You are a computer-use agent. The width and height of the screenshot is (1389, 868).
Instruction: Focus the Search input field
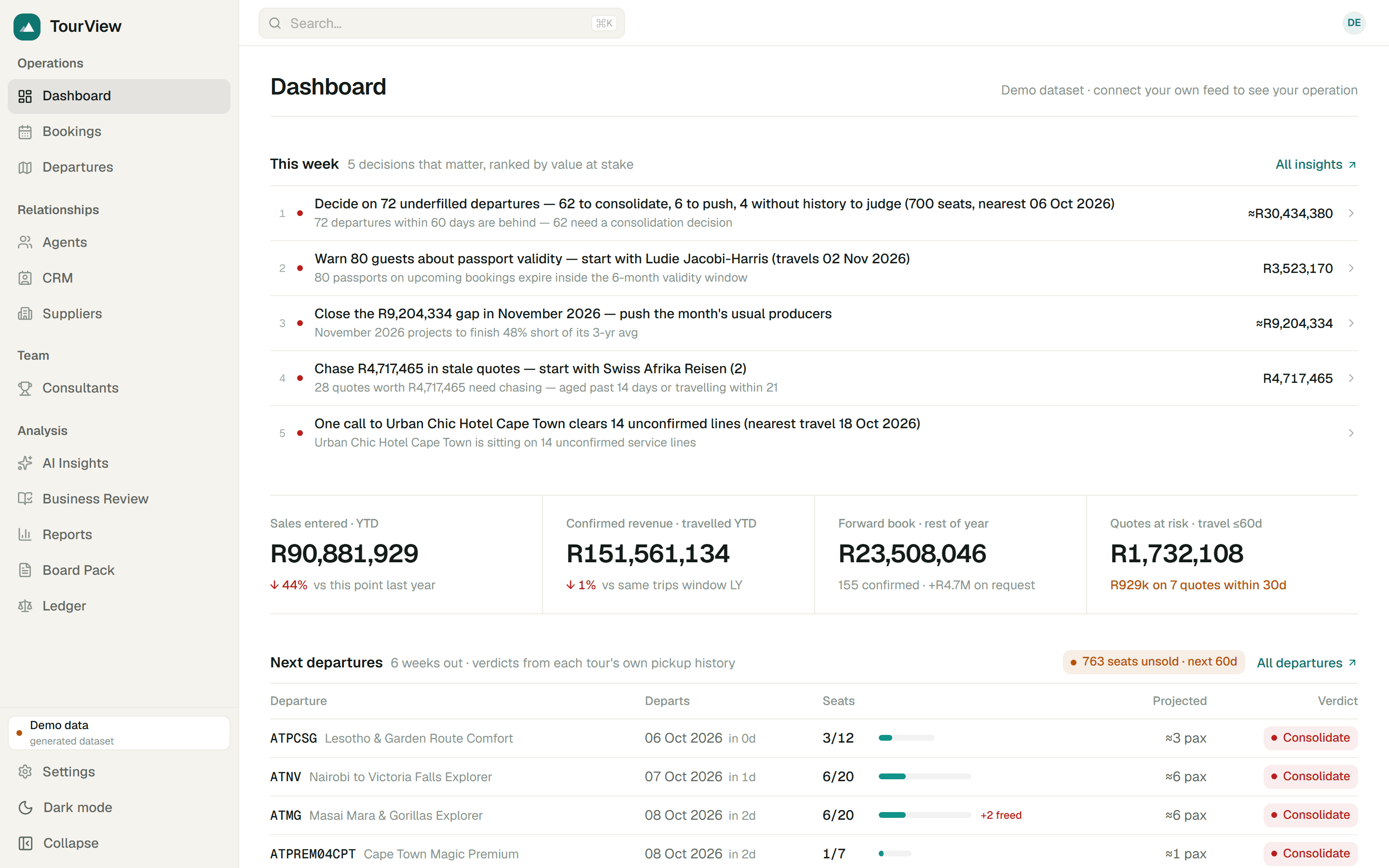[441, 23]
